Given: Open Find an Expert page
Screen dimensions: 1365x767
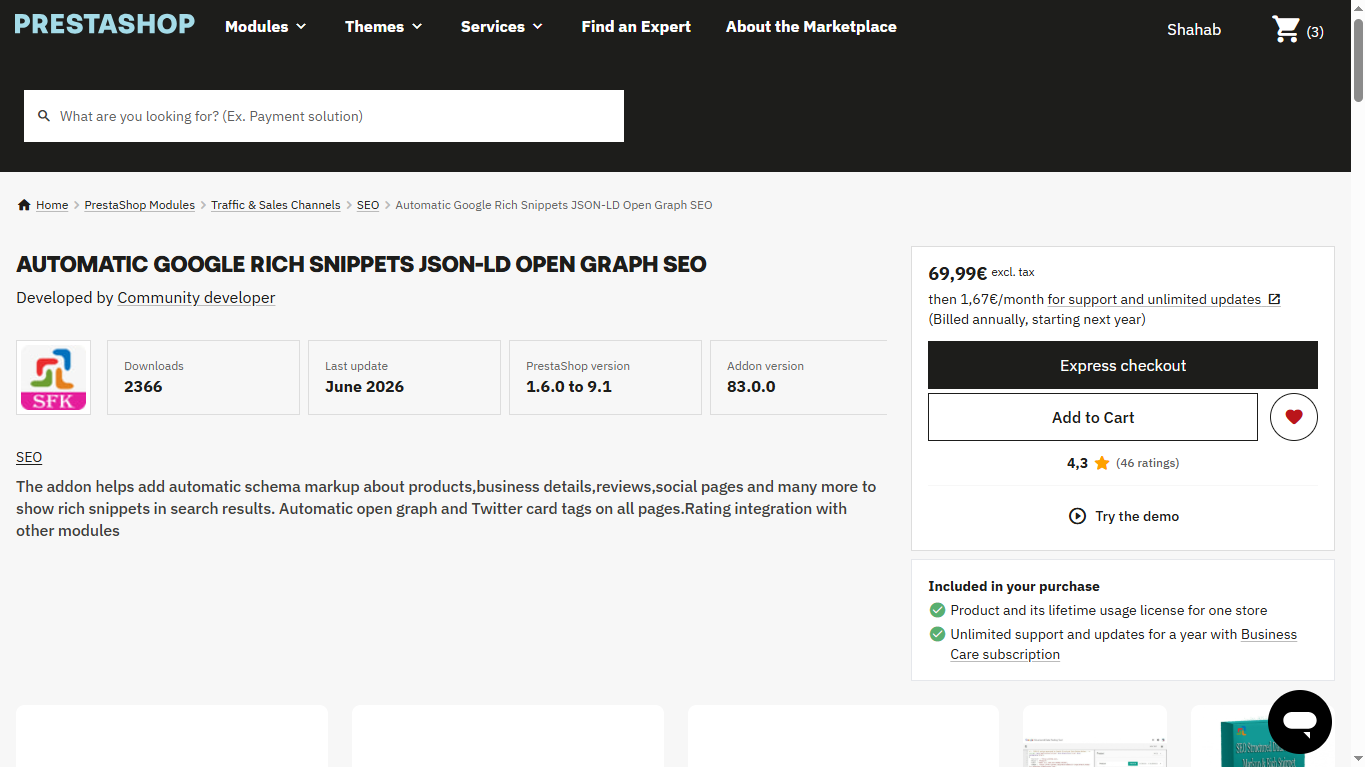Looking at the screenshot, I should pyautogui.click(x=636, y=27).
